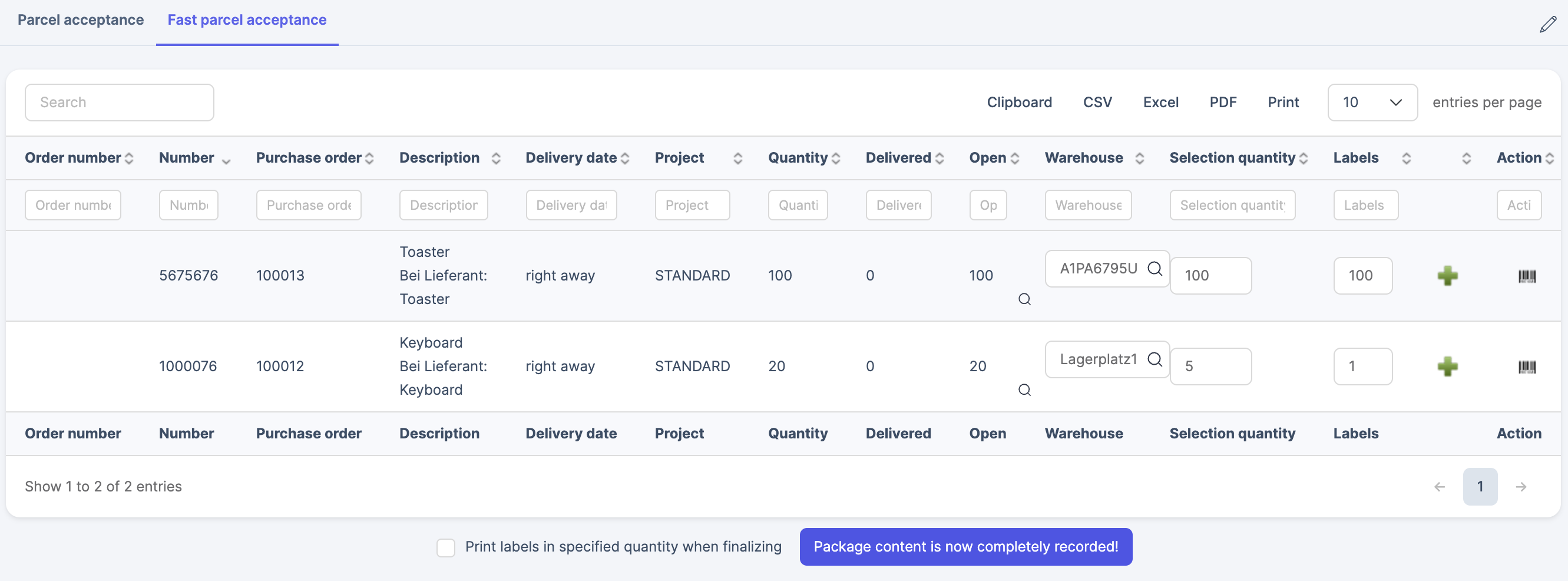Screen dimensions: 1568x581
Task: Click Package content is now completely recorded button
Action: tap(965, 547)
